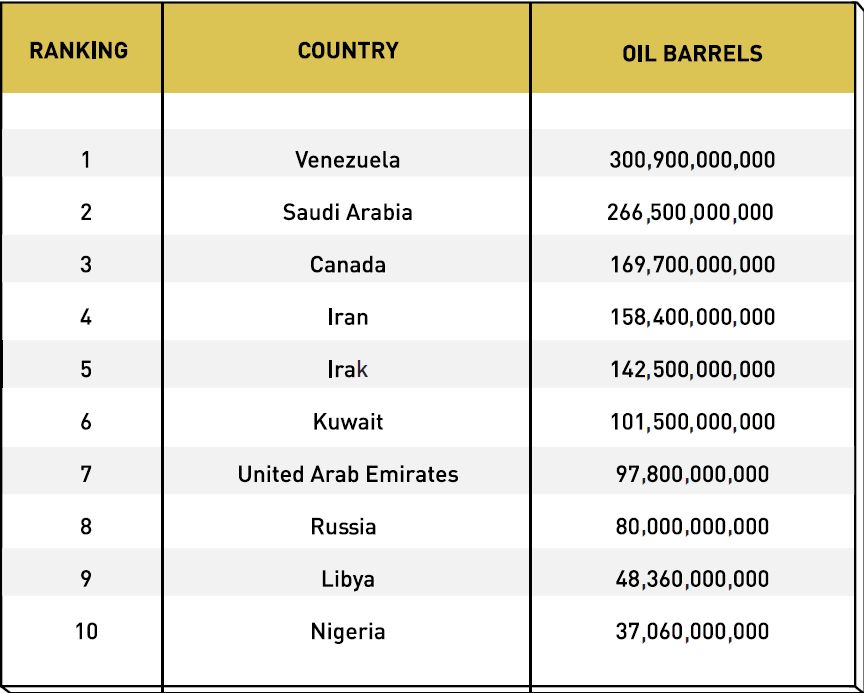
Task: Click the 300,900,000,000 barrels value
Action: (x=692, y=159)
